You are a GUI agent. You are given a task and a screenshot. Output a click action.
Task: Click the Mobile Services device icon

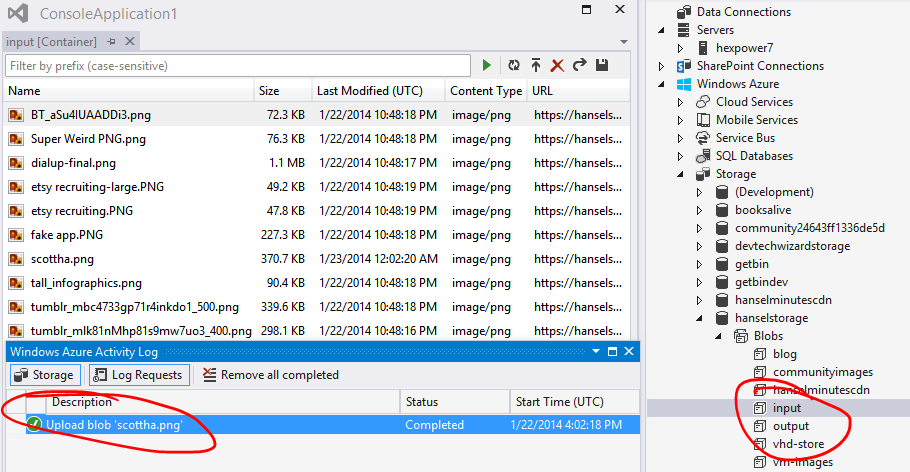click(703, 120)
